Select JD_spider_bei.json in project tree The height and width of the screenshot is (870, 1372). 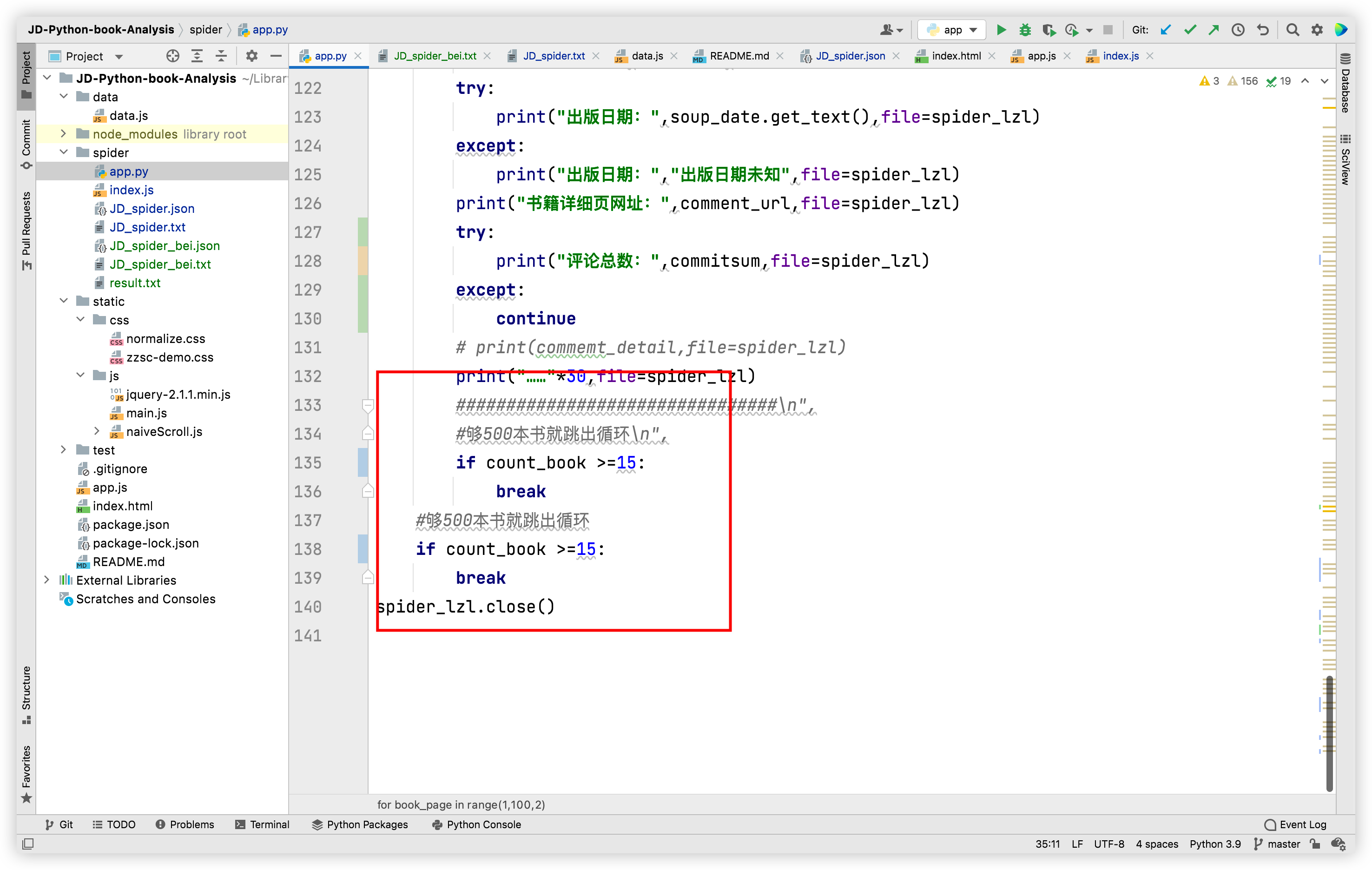coord(164,245)
